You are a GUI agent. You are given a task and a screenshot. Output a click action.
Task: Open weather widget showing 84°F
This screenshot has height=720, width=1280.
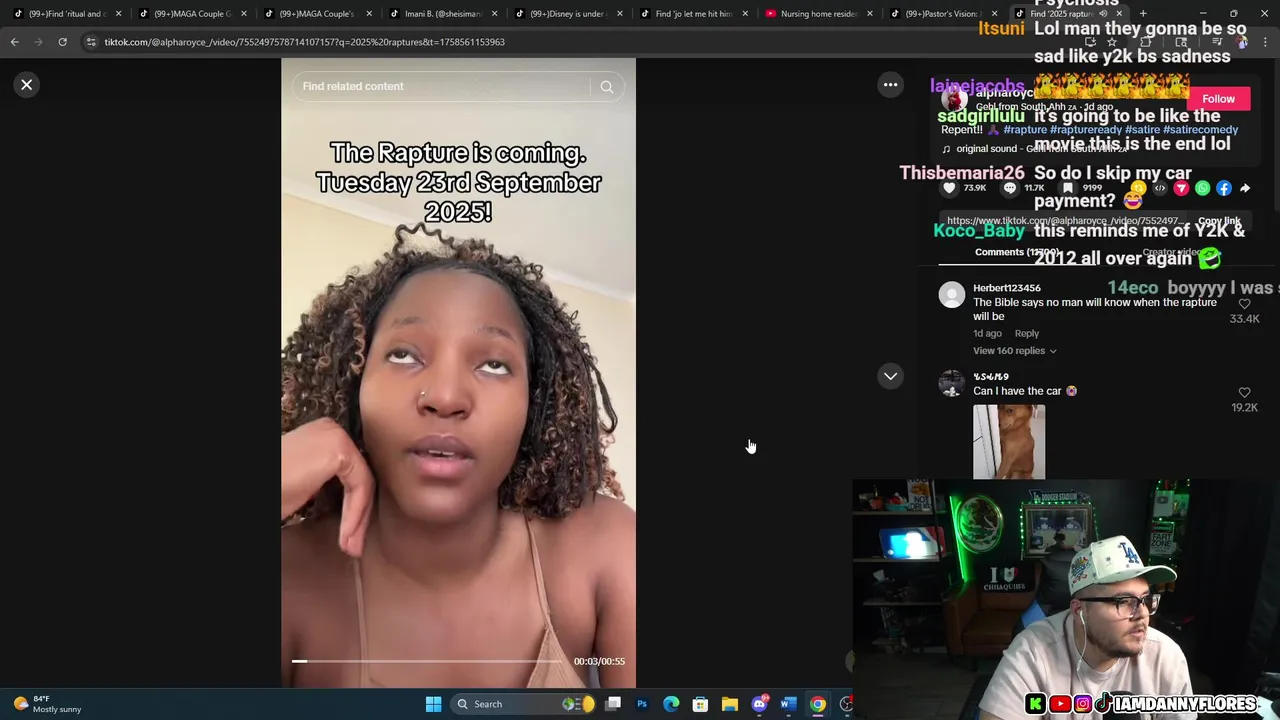coord(47,704)
